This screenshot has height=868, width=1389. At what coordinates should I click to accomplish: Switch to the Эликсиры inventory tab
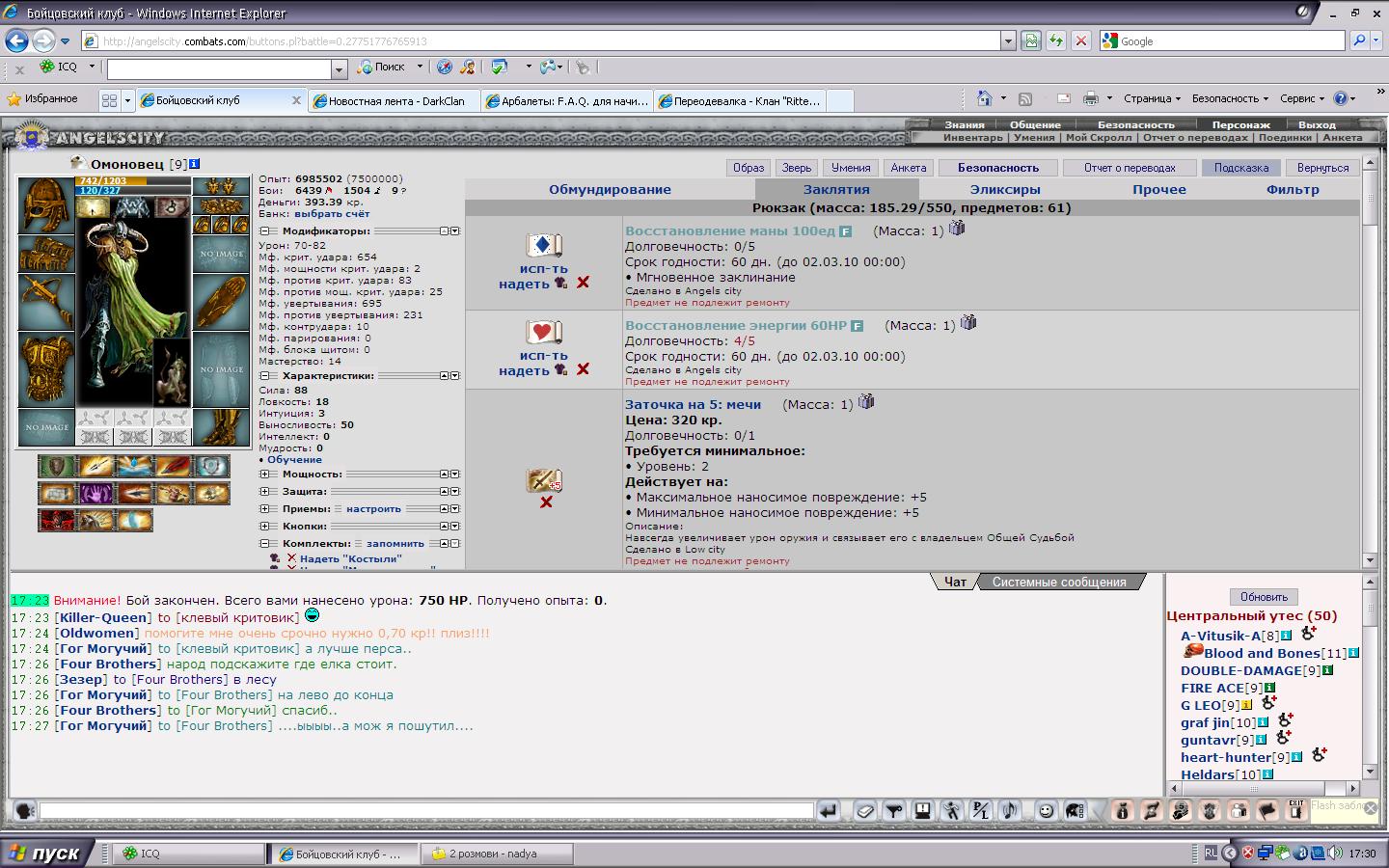[x=1004, y=190]
